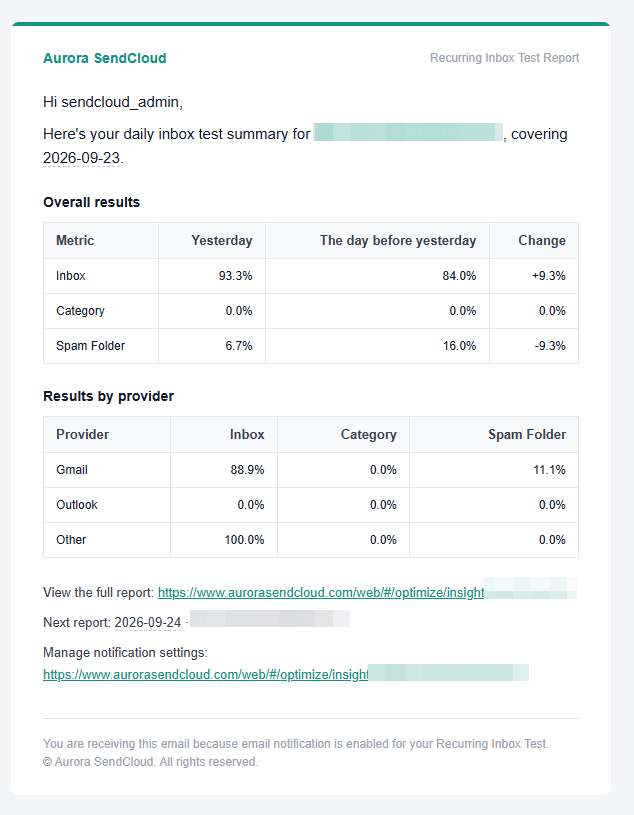The height and width of the screenshot is (815, 634).
Task: Click the Aurora SendCloud brand name
Action: click(104, 58)
